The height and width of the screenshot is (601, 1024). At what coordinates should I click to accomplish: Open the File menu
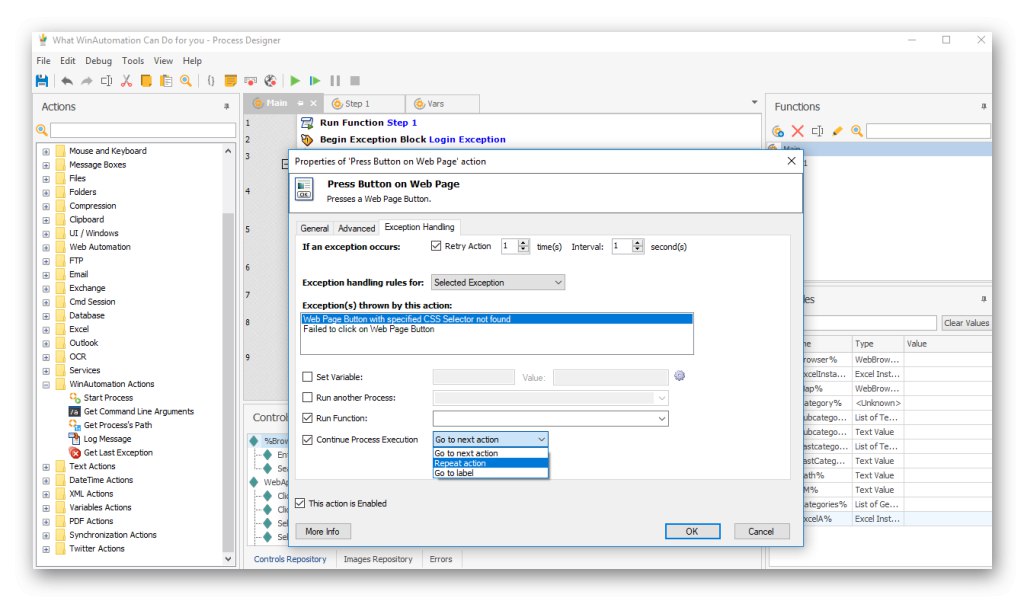click(43, 61)
